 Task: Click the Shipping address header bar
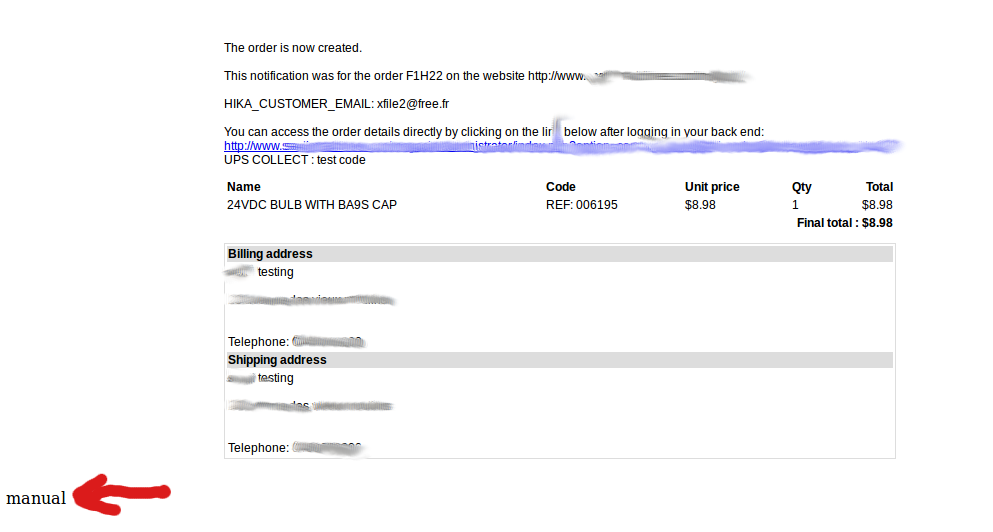coord(560,360)
